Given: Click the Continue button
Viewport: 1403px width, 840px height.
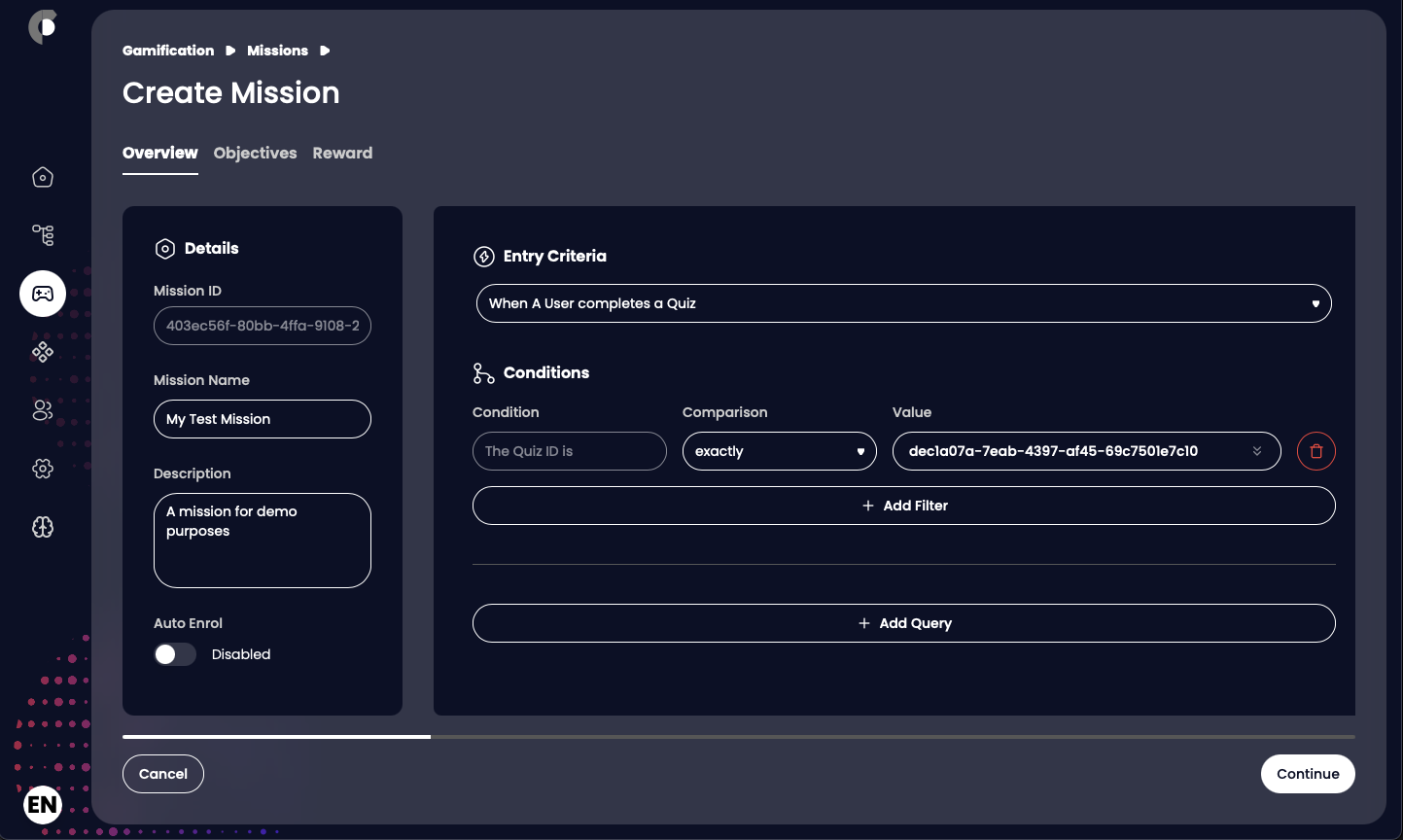Looking at the screenshot, I should (1307, 773).
